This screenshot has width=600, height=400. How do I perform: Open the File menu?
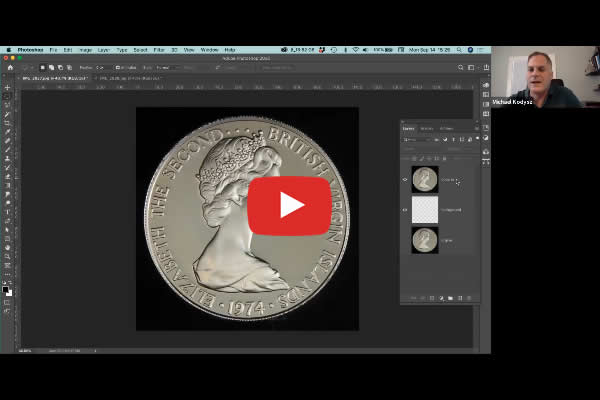[53, 50]
